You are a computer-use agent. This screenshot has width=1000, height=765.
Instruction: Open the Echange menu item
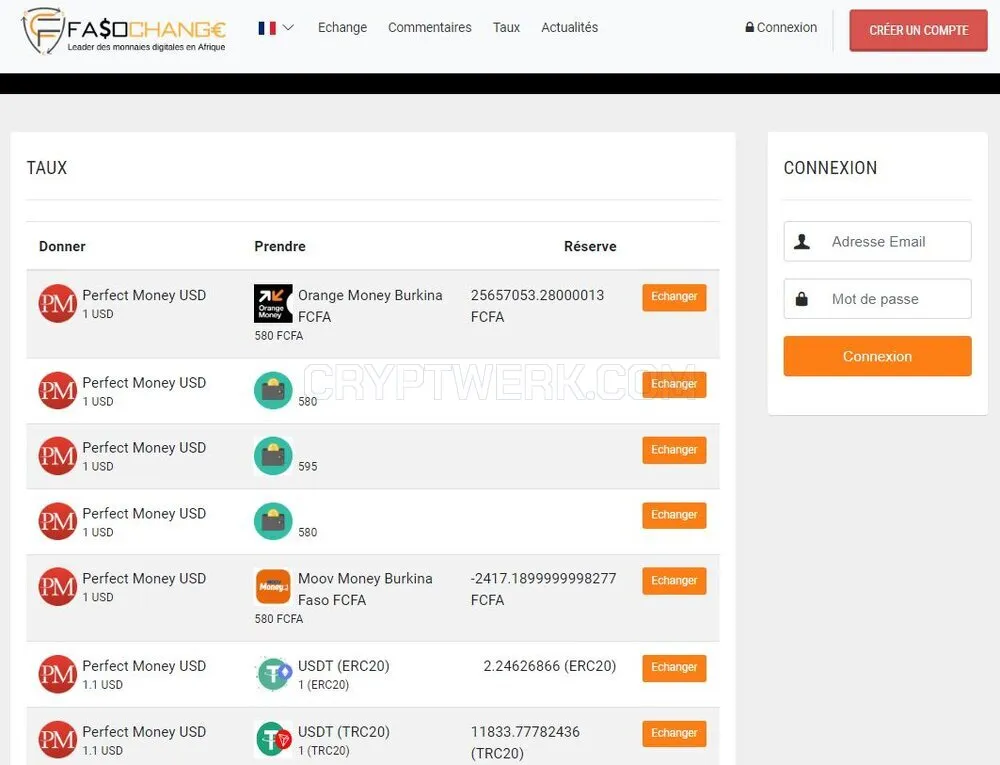[342, 27]
